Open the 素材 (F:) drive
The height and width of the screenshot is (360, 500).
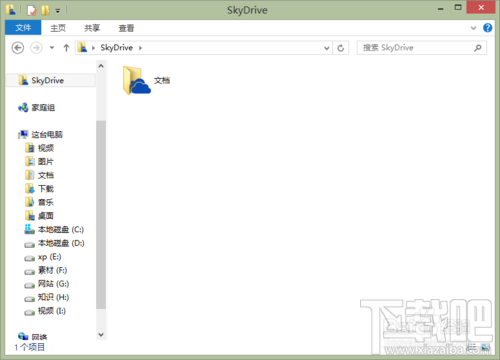pyautogui.click(x=52, y=270)
